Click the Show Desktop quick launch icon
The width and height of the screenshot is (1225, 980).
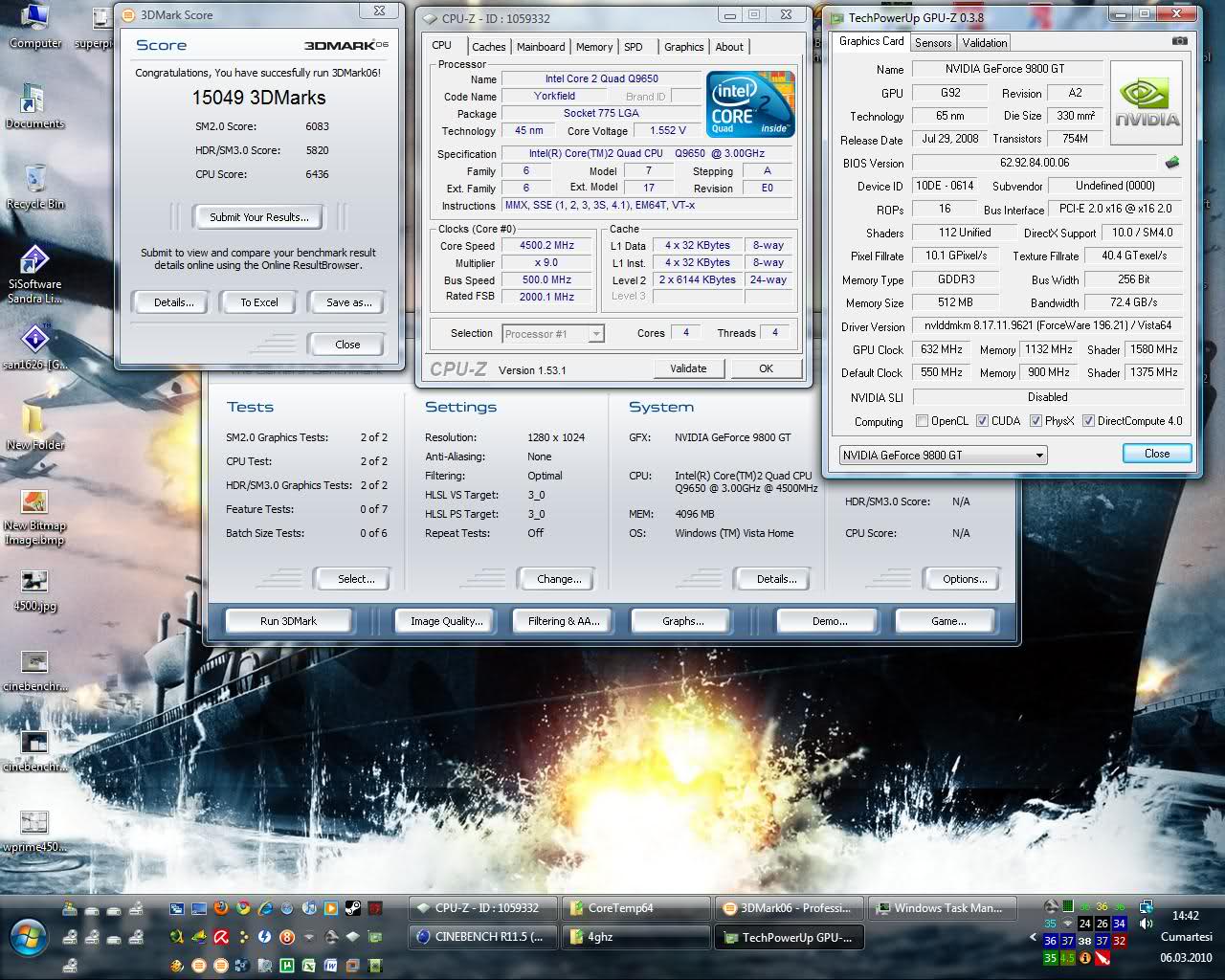click(199, 908)
